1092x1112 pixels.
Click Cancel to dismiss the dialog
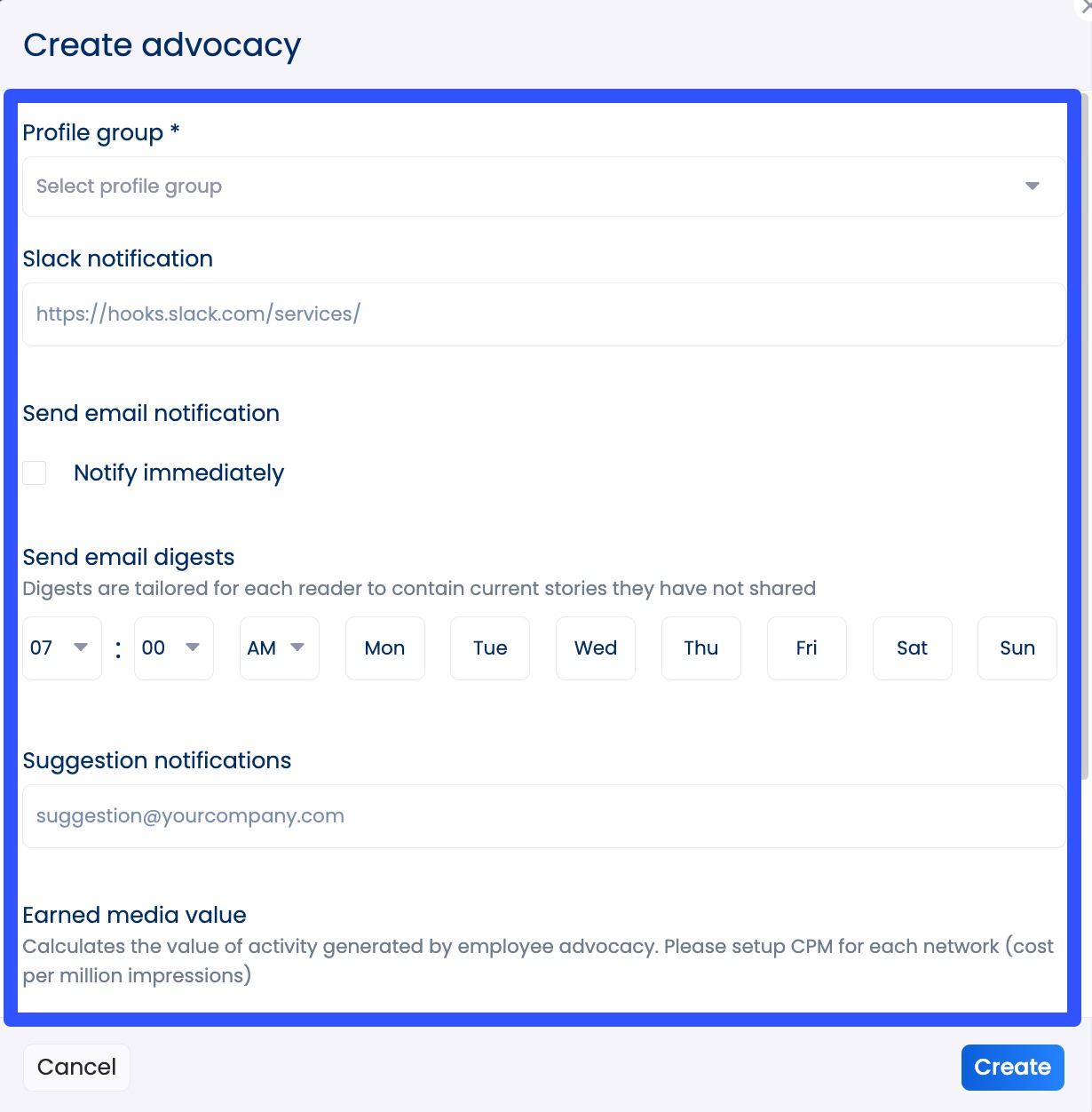[x=76, y=1067]
